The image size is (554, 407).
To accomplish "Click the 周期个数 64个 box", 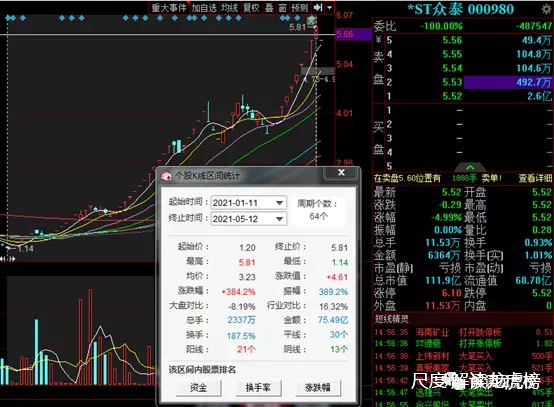I will (x=318, y=211).
